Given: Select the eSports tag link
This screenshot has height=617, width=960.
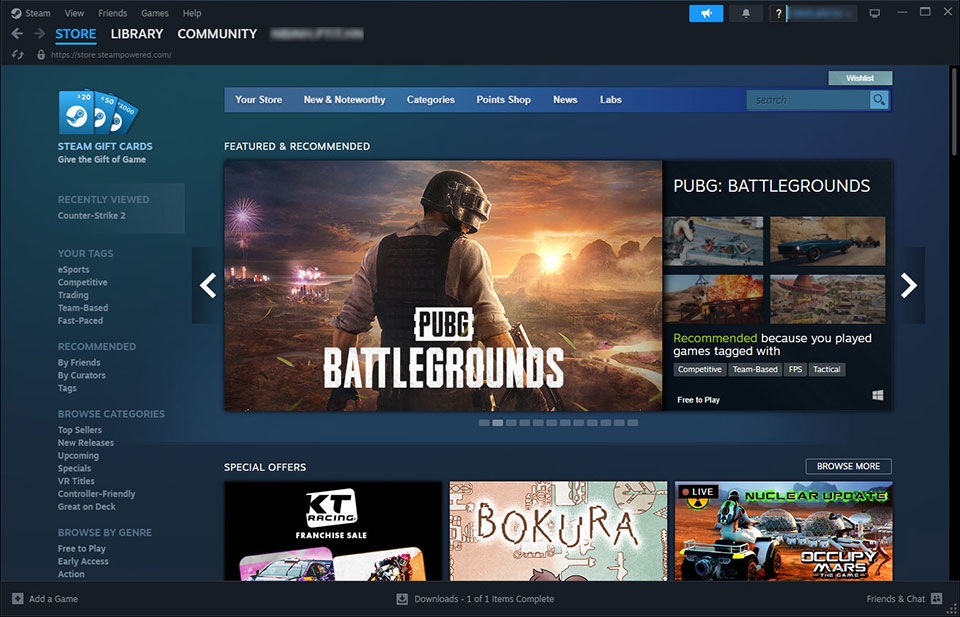Looking at the screenshot, I should (73, 269).
